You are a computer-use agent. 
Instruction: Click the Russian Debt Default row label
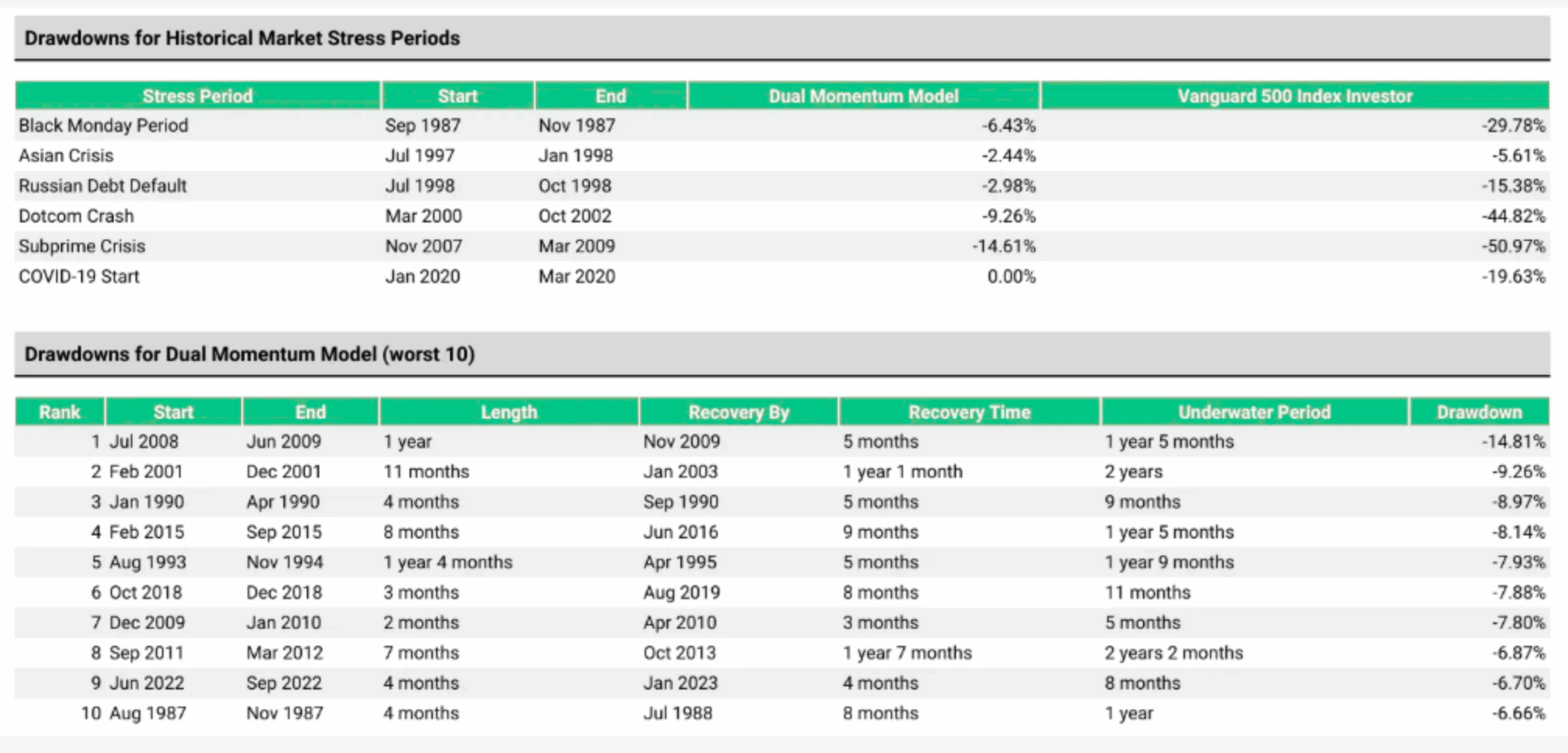[102, 186]
